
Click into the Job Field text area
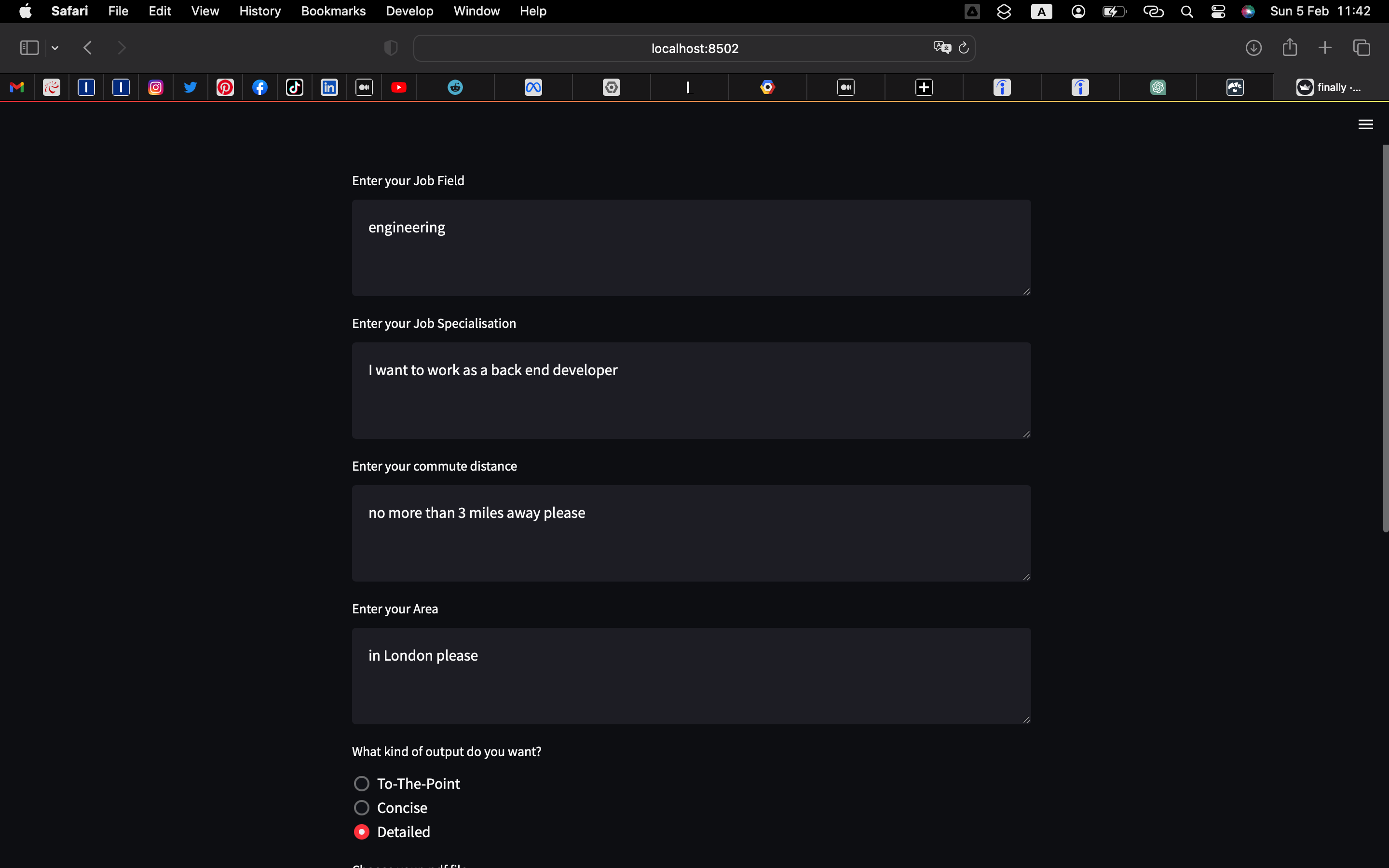click(691, 247)
